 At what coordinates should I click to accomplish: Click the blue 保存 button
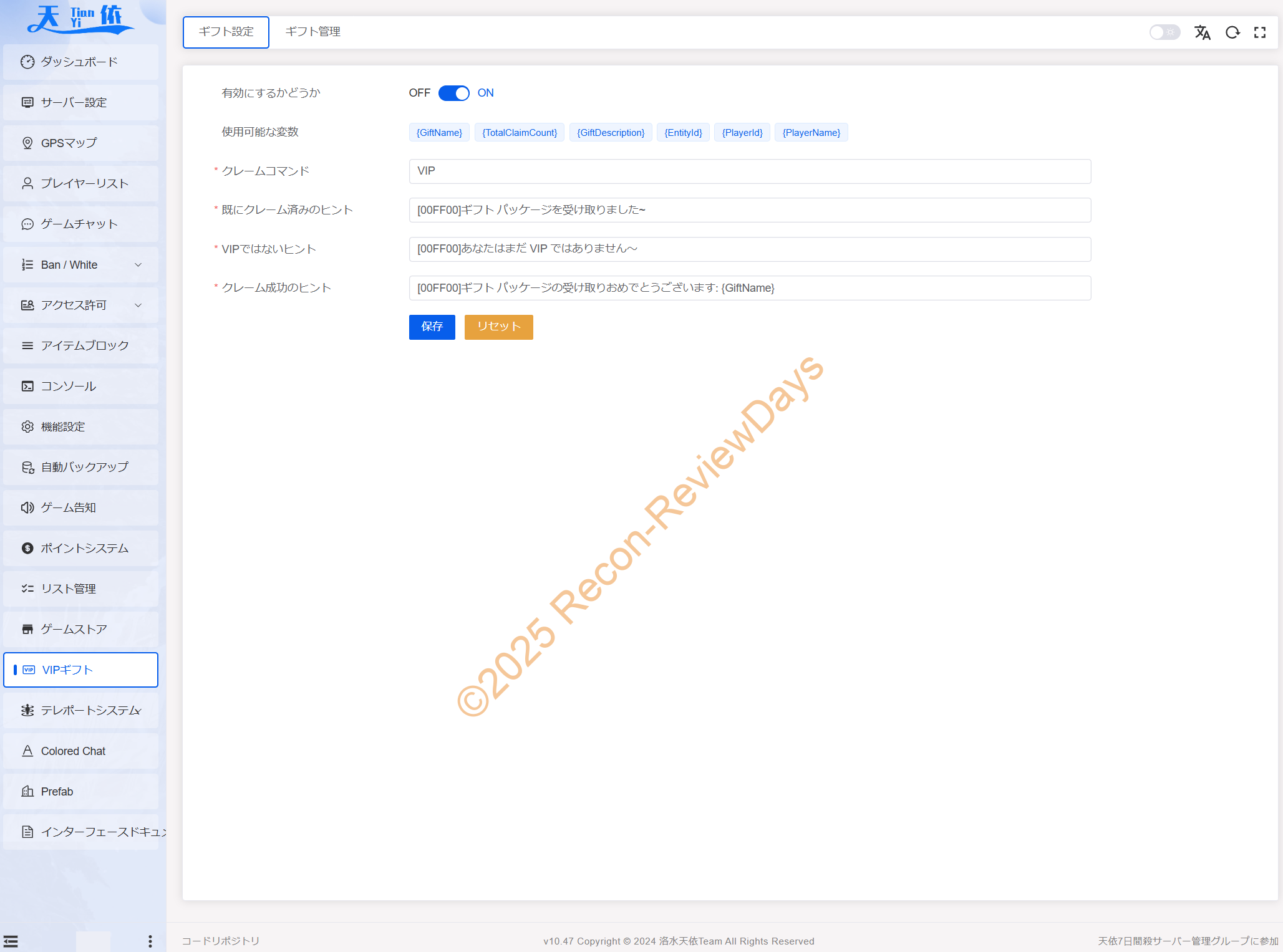coord(432,327)
